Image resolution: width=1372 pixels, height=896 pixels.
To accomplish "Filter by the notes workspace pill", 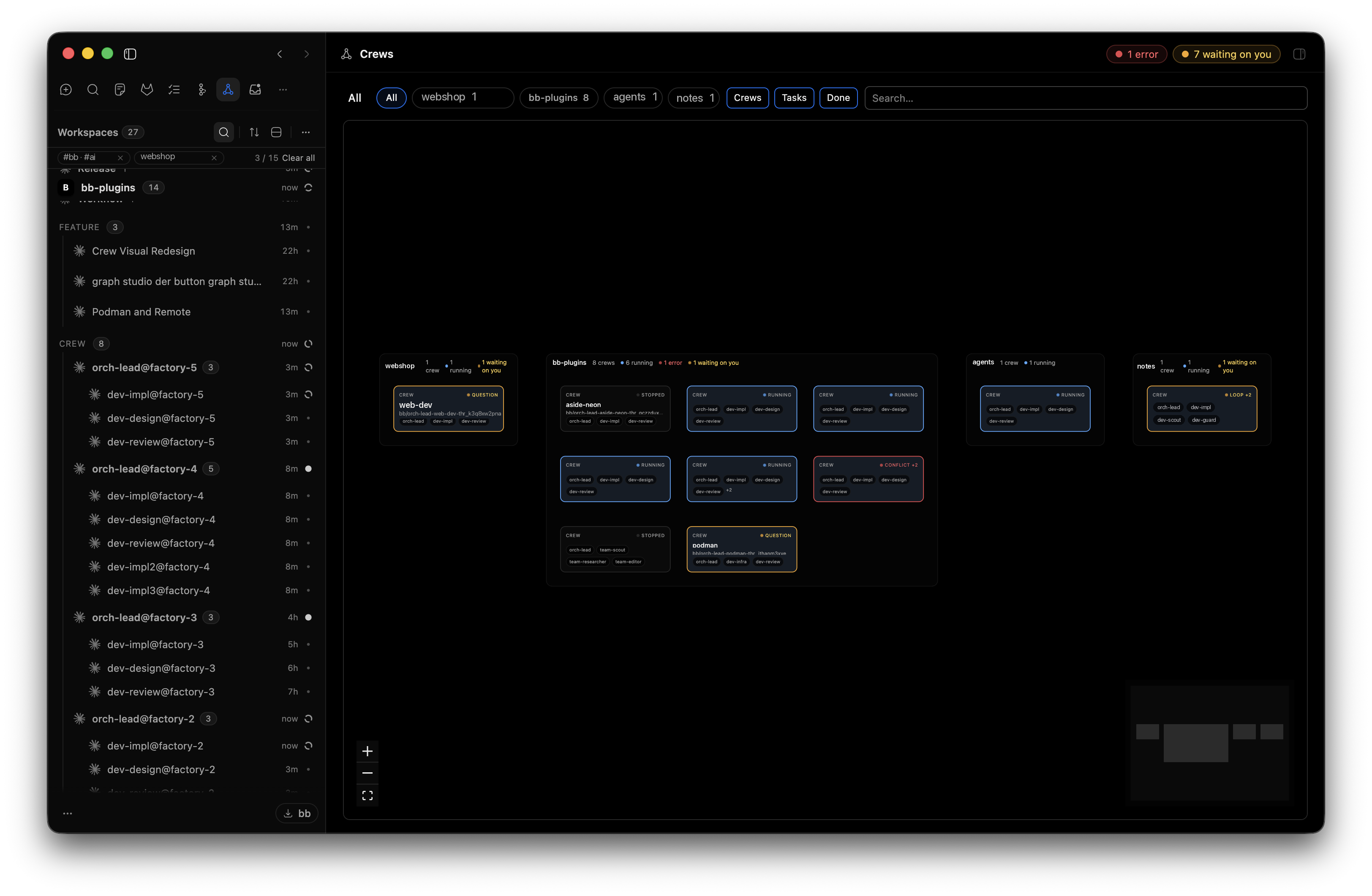I will point(694,98).
